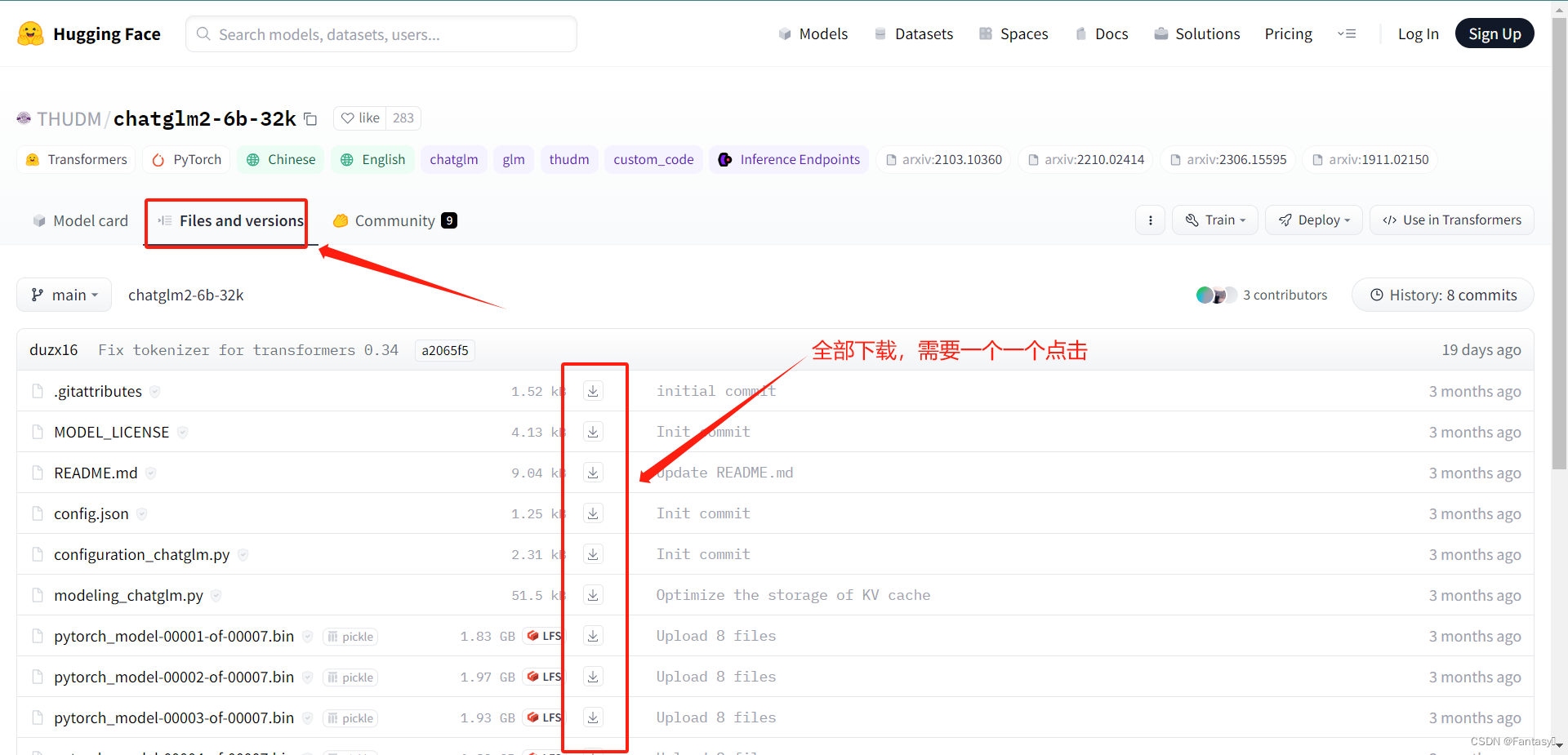
Task: Click the contributors avatars
Action: coord(1216,295)
